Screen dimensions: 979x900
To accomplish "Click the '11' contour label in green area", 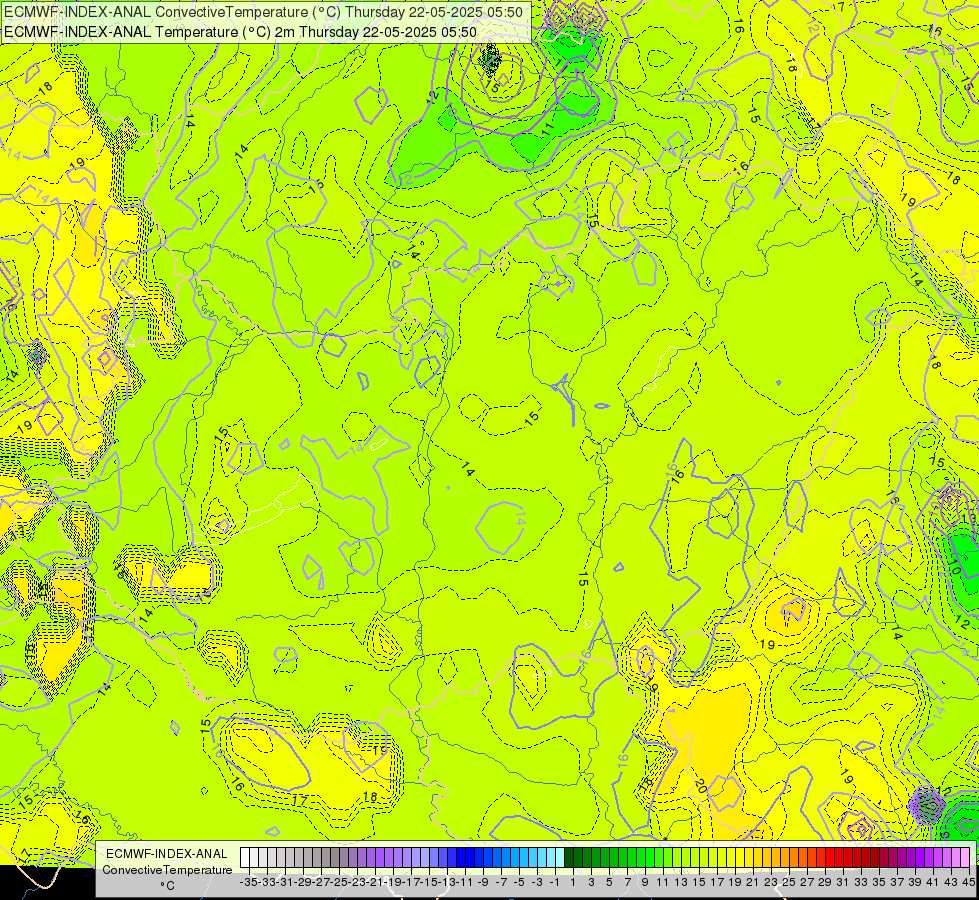I will pyautogui.click(x=548, y=129).
